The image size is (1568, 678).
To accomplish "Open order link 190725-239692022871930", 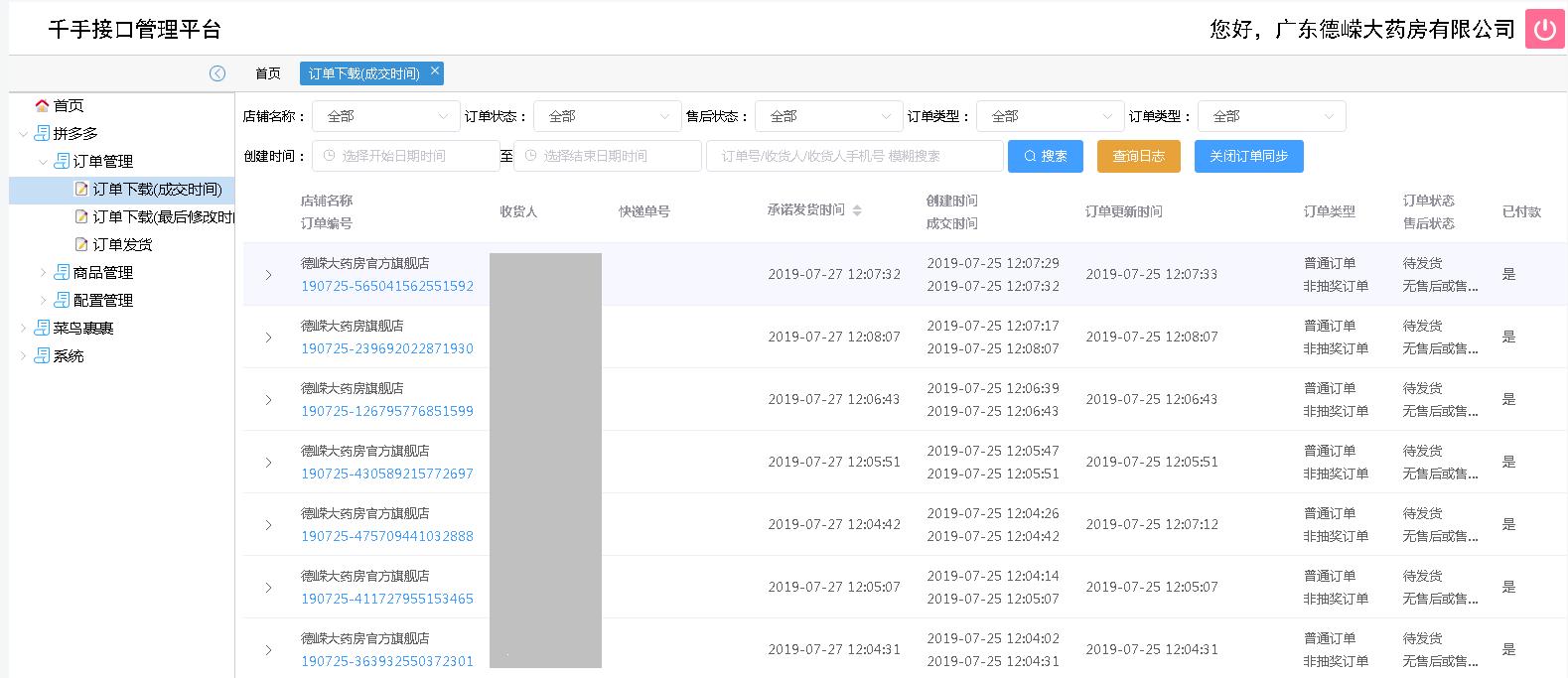I will (387, 348).
